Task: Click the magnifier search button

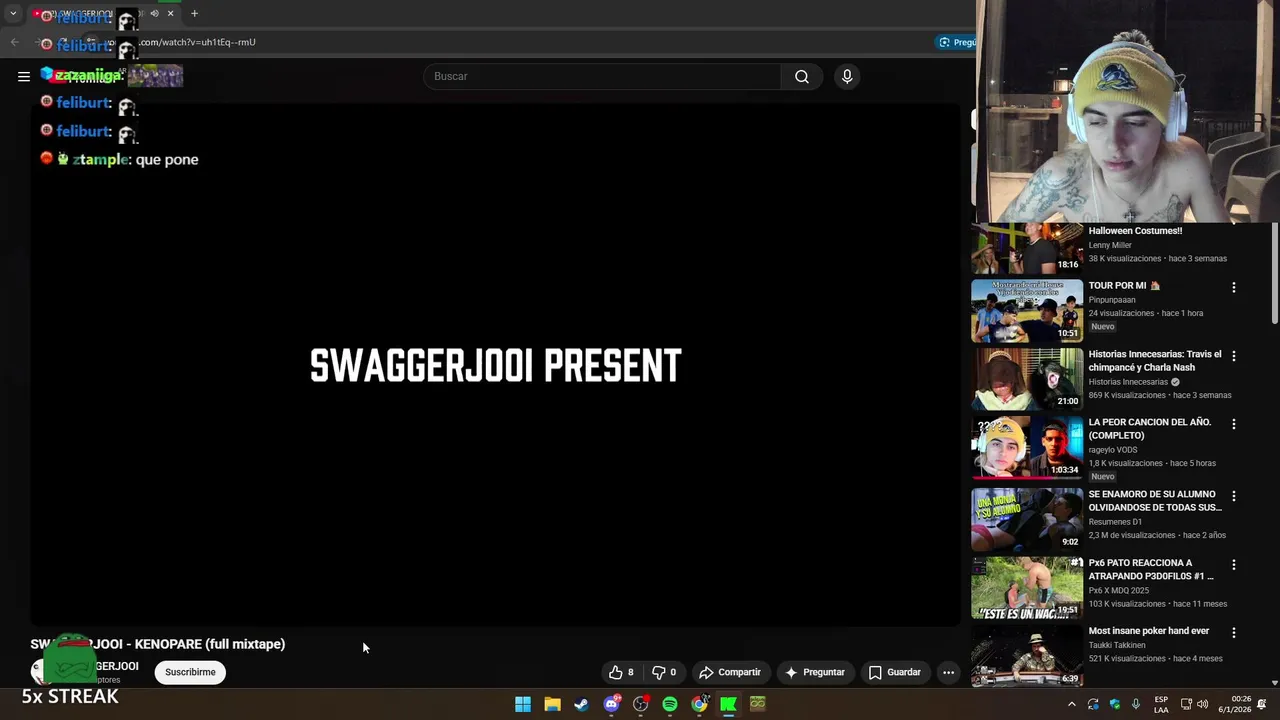Action: tap(802, 76)
